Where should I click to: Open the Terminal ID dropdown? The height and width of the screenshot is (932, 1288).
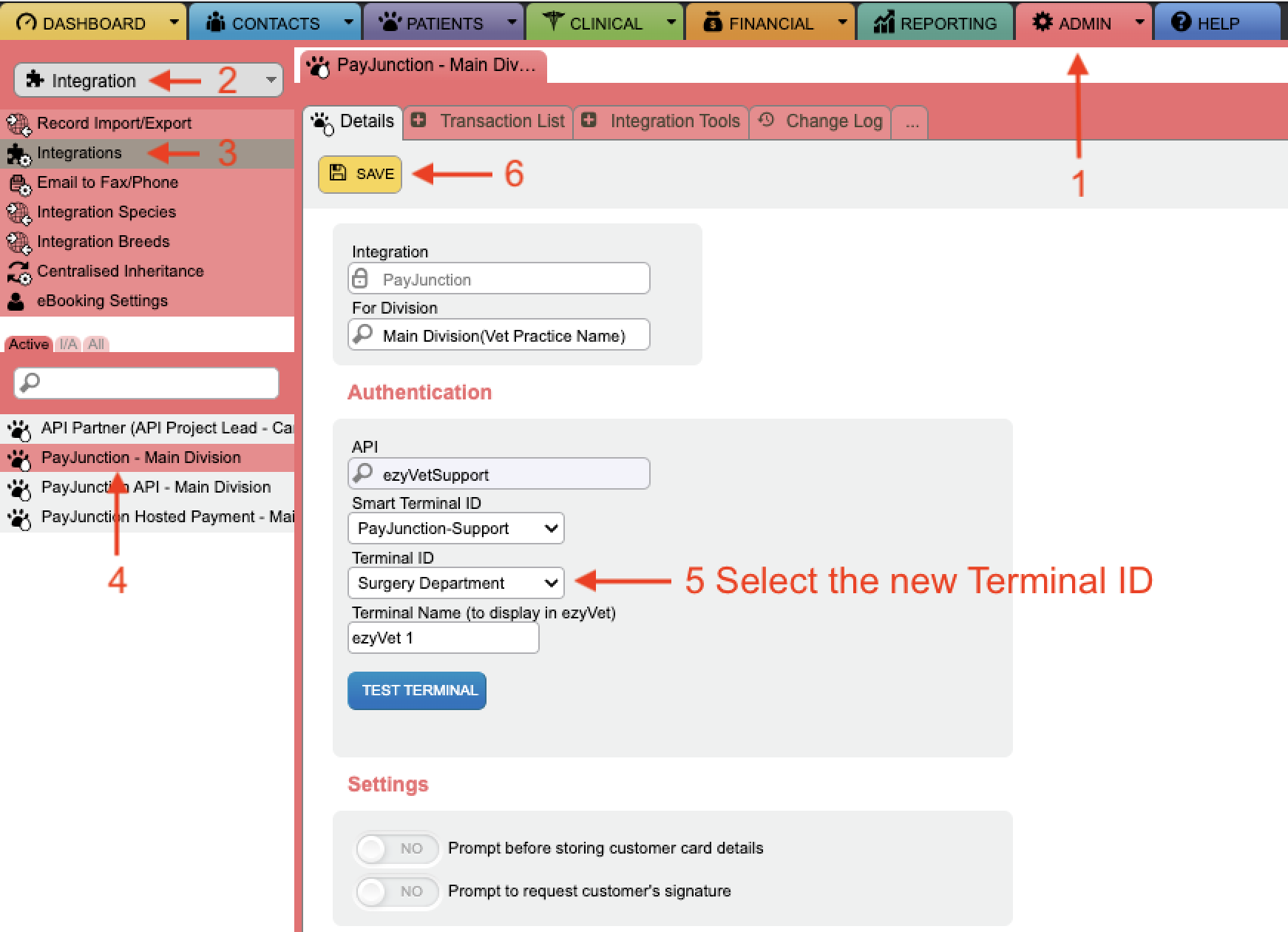456,583
